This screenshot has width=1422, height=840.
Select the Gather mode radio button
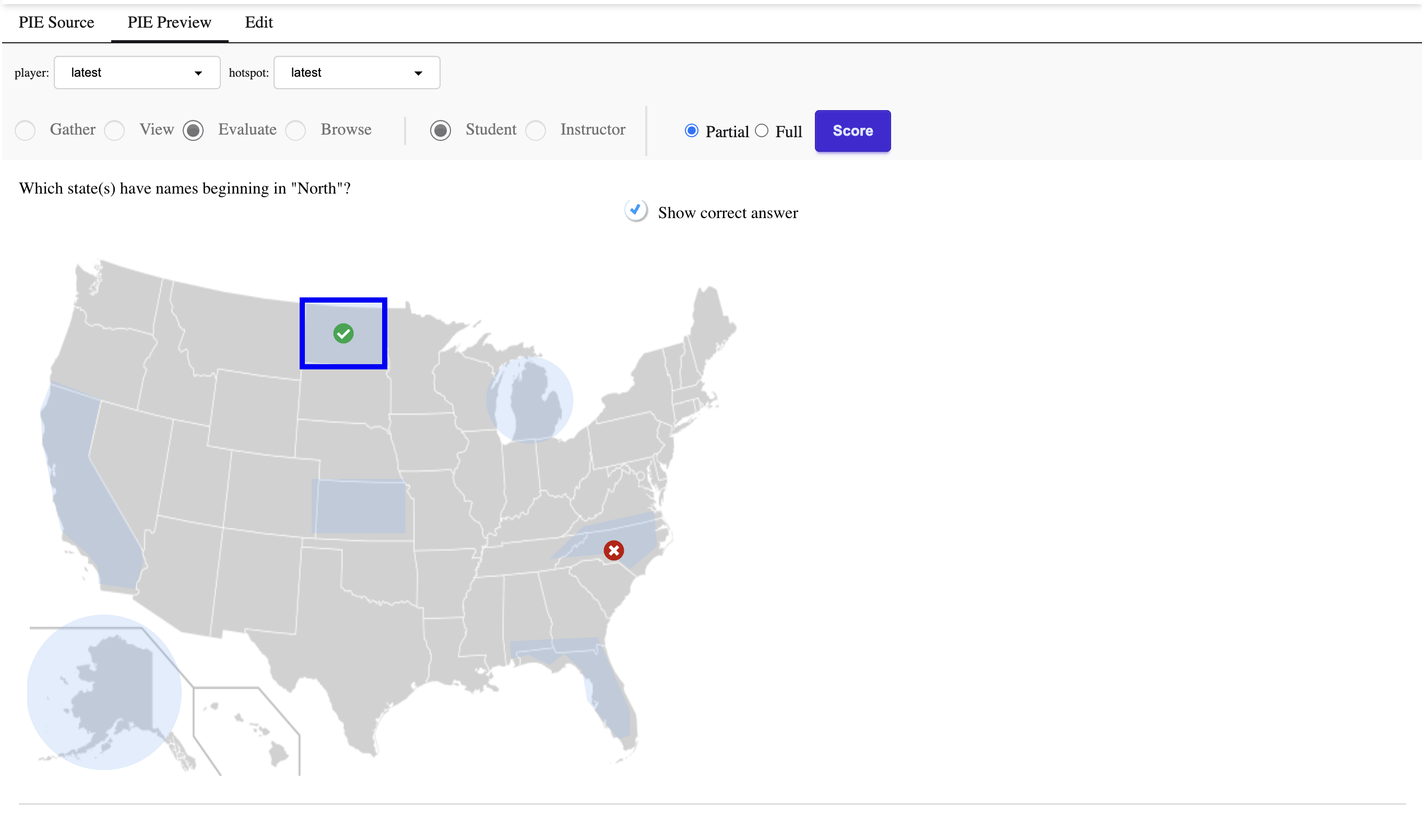(26, 130)
